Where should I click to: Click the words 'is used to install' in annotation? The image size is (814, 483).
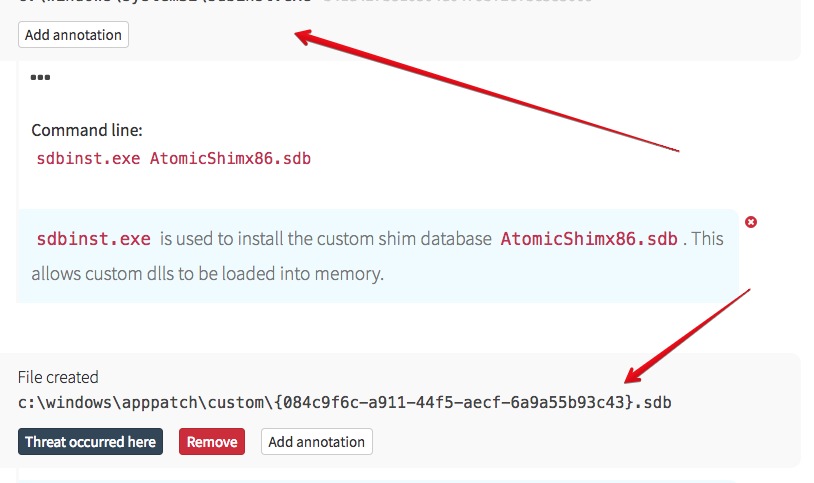click(x=229, y=239)
